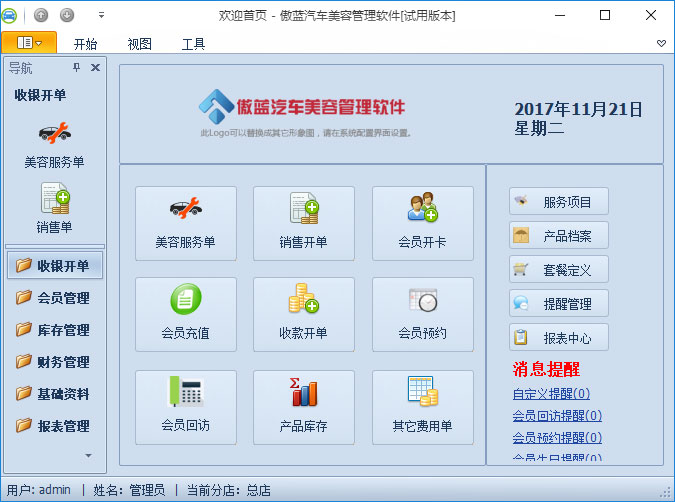Open the 会员回访 tile
The image size is (675, 502).
click(185, 406)
